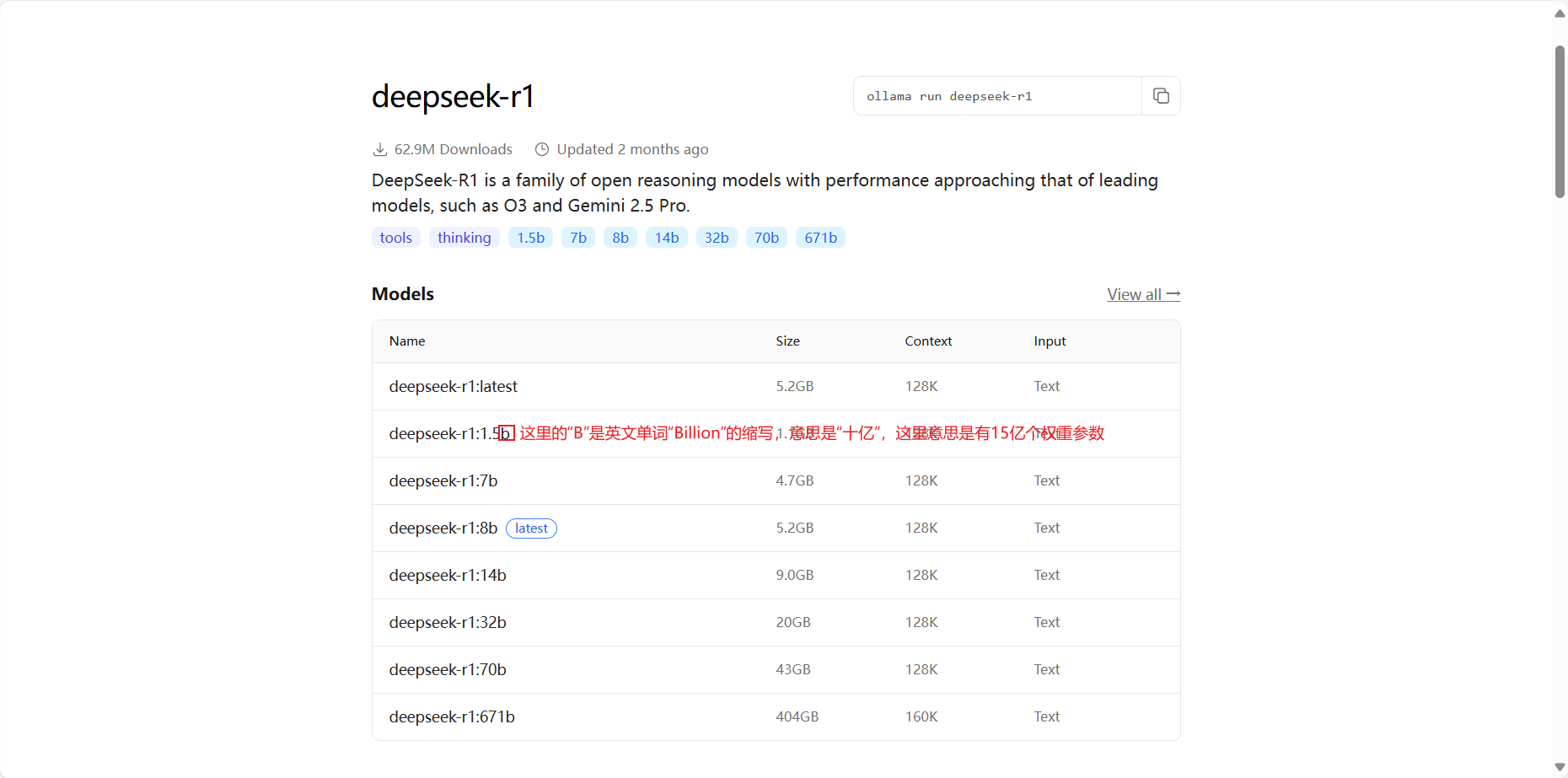Copy the ollama run command
The width and height of the screenshot is (1568, 778).
pyautogui.click(x=1161, y=96)
